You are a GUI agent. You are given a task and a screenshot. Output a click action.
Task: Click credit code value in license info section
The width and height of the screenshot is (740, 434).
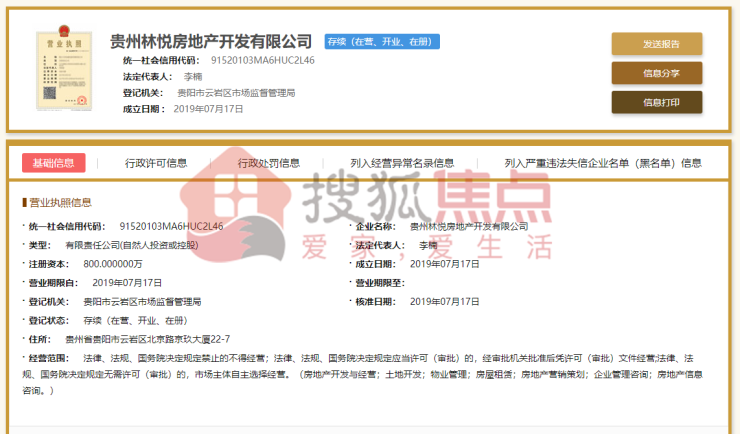coord(171,226)
